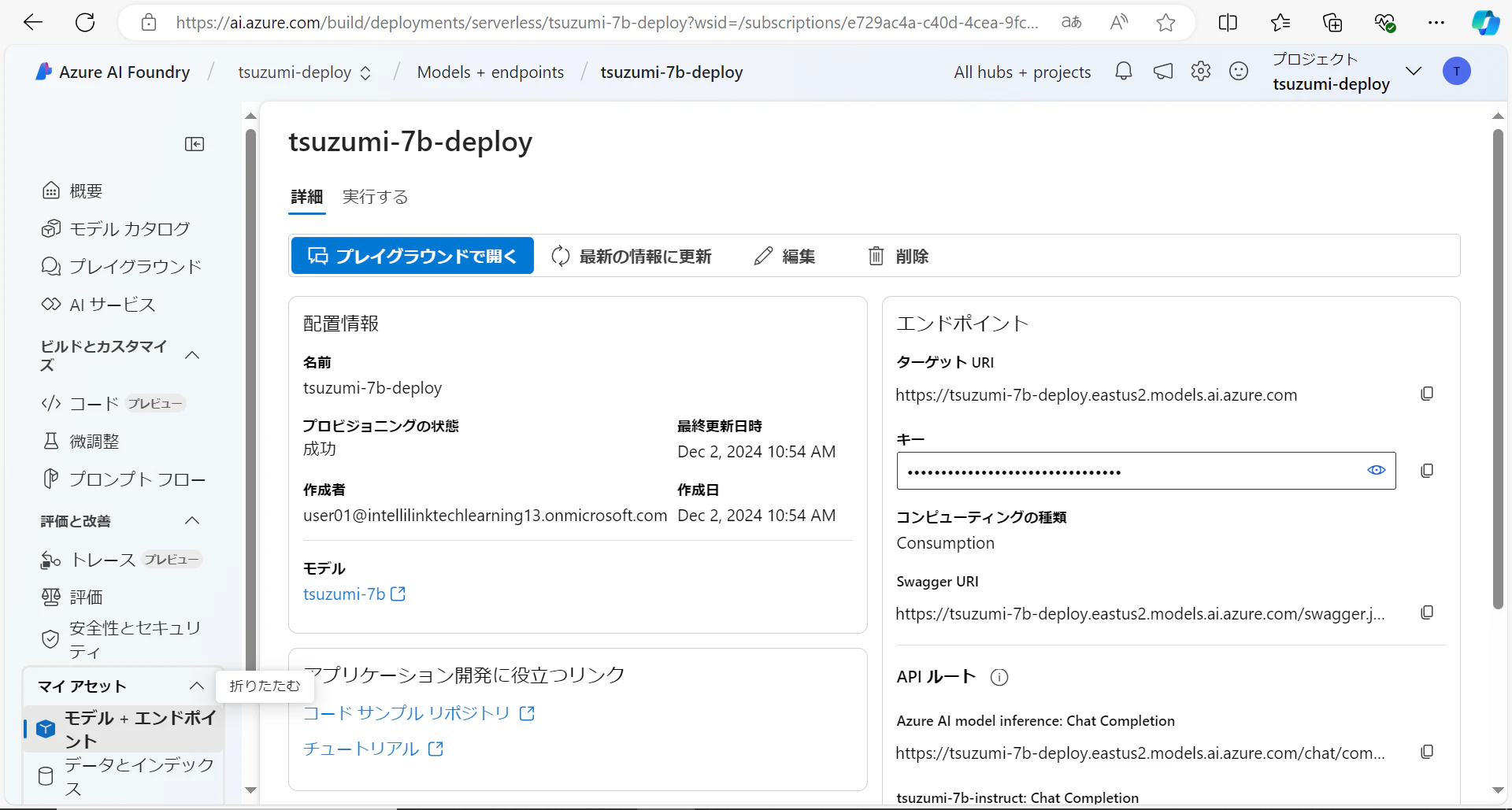Viewport: 1512px width, 810px height.
Task: Show info about API ルート
Action: tap(999, 677)
